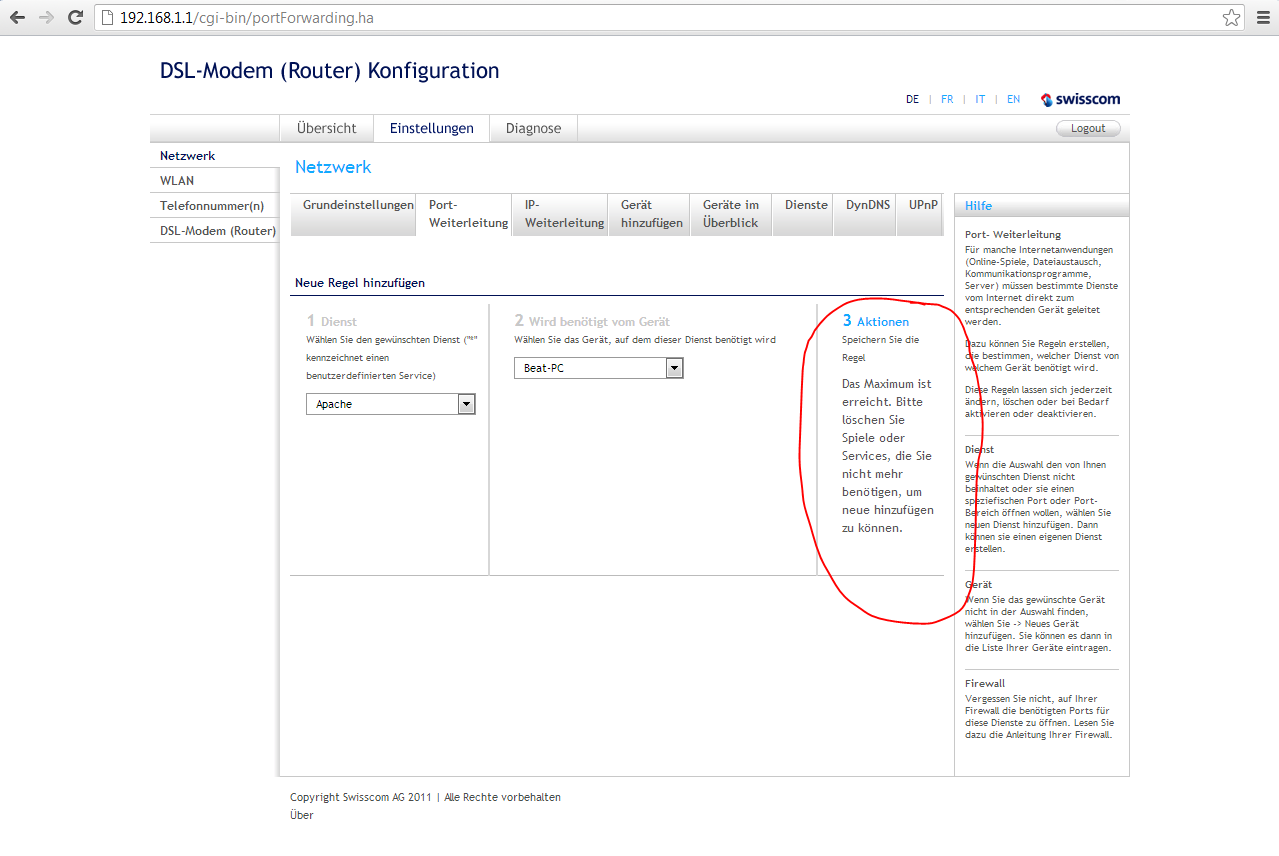Click the Swisscom logo
Viewport: 1279px width, 856px height.
click(1080, 99)
